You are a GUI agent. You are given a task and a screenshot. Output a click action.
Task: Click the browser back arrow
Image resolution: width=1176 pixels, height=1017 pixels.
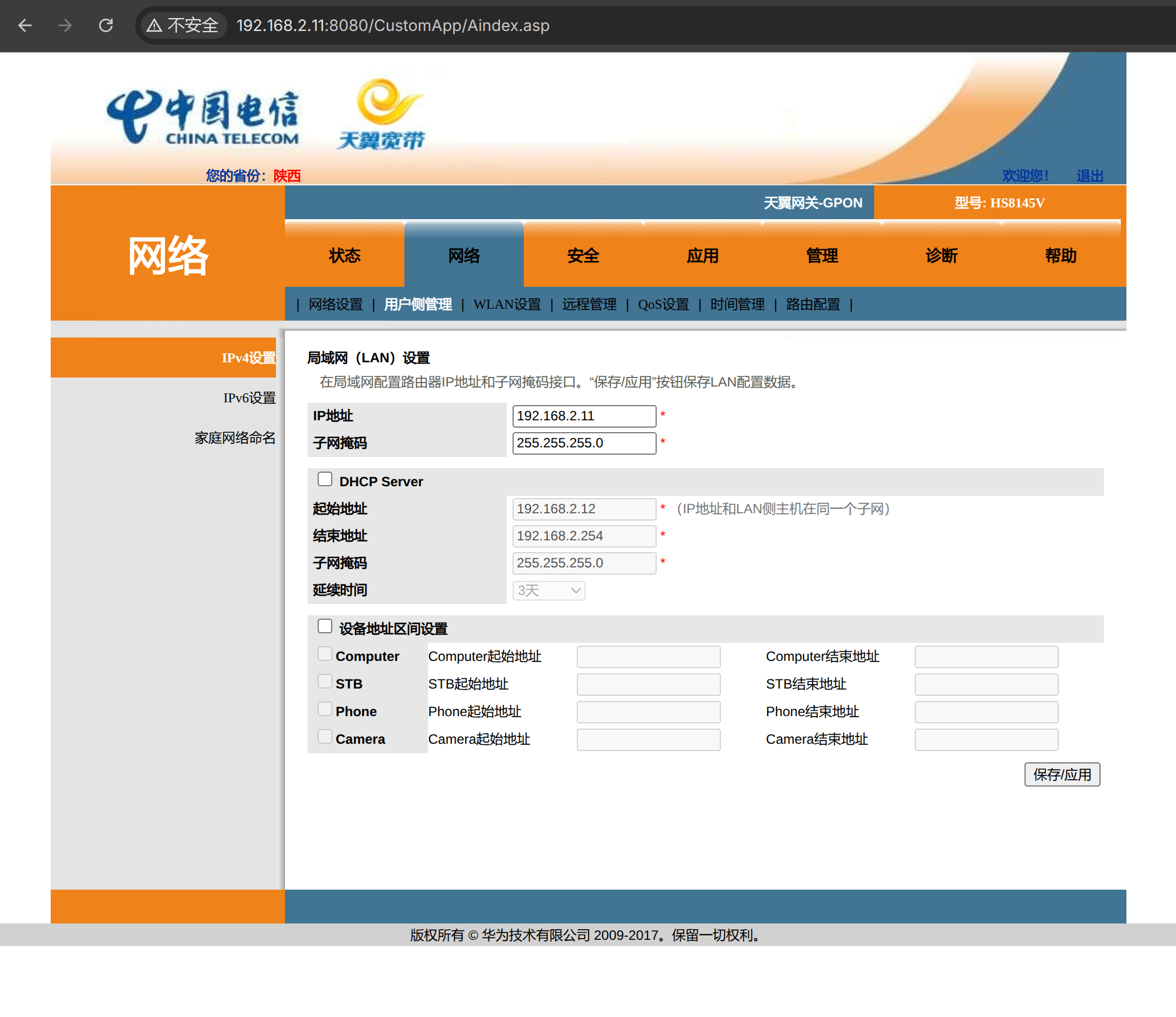point(25,25)
